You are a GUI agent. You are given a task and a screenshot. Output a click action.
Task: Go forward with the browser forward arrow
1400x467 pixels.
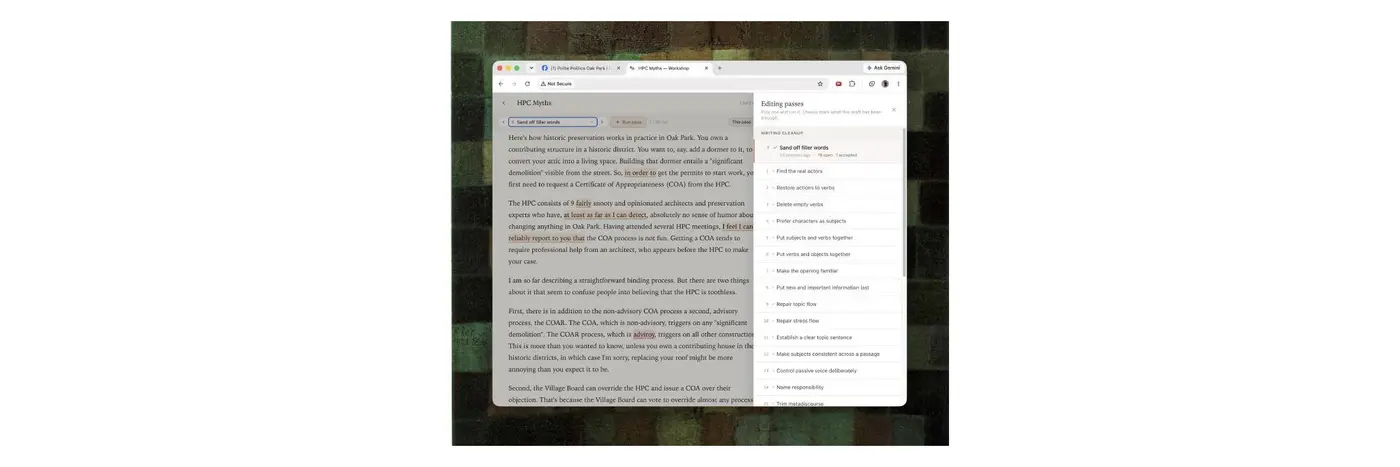tap(513, 84)
